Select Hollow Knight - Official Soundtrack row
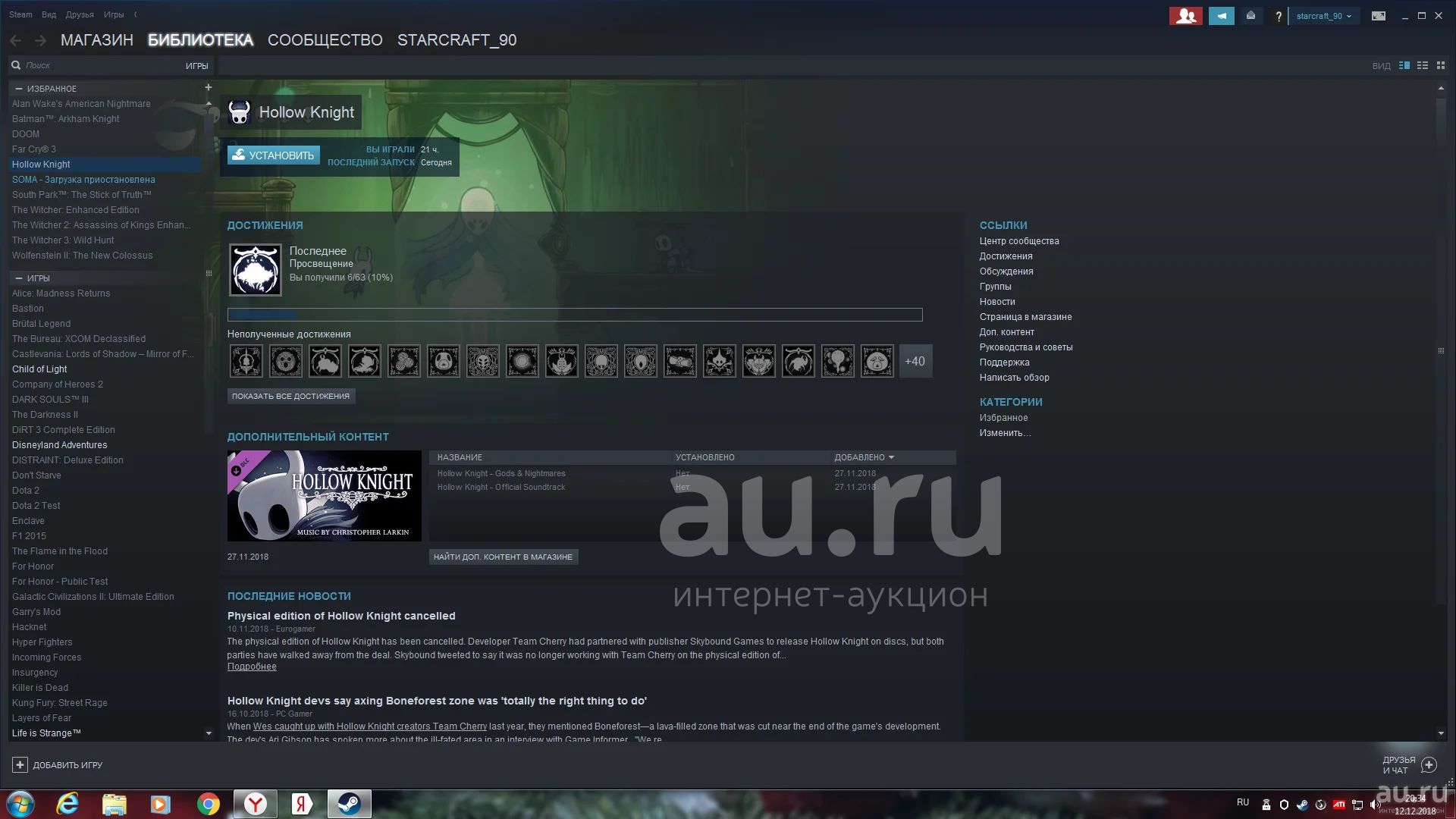 (x=692, y=487)
